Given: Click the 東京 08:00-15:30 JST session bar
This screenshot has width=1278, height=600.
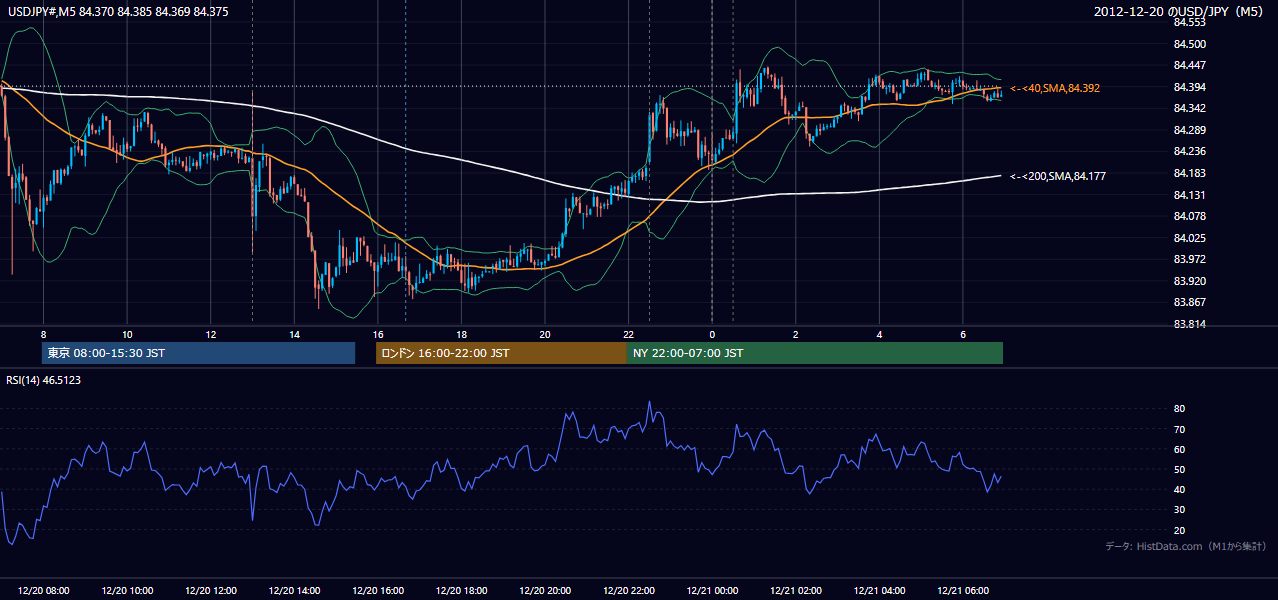Looking at the screenshot, I should (x=199, y=353).
